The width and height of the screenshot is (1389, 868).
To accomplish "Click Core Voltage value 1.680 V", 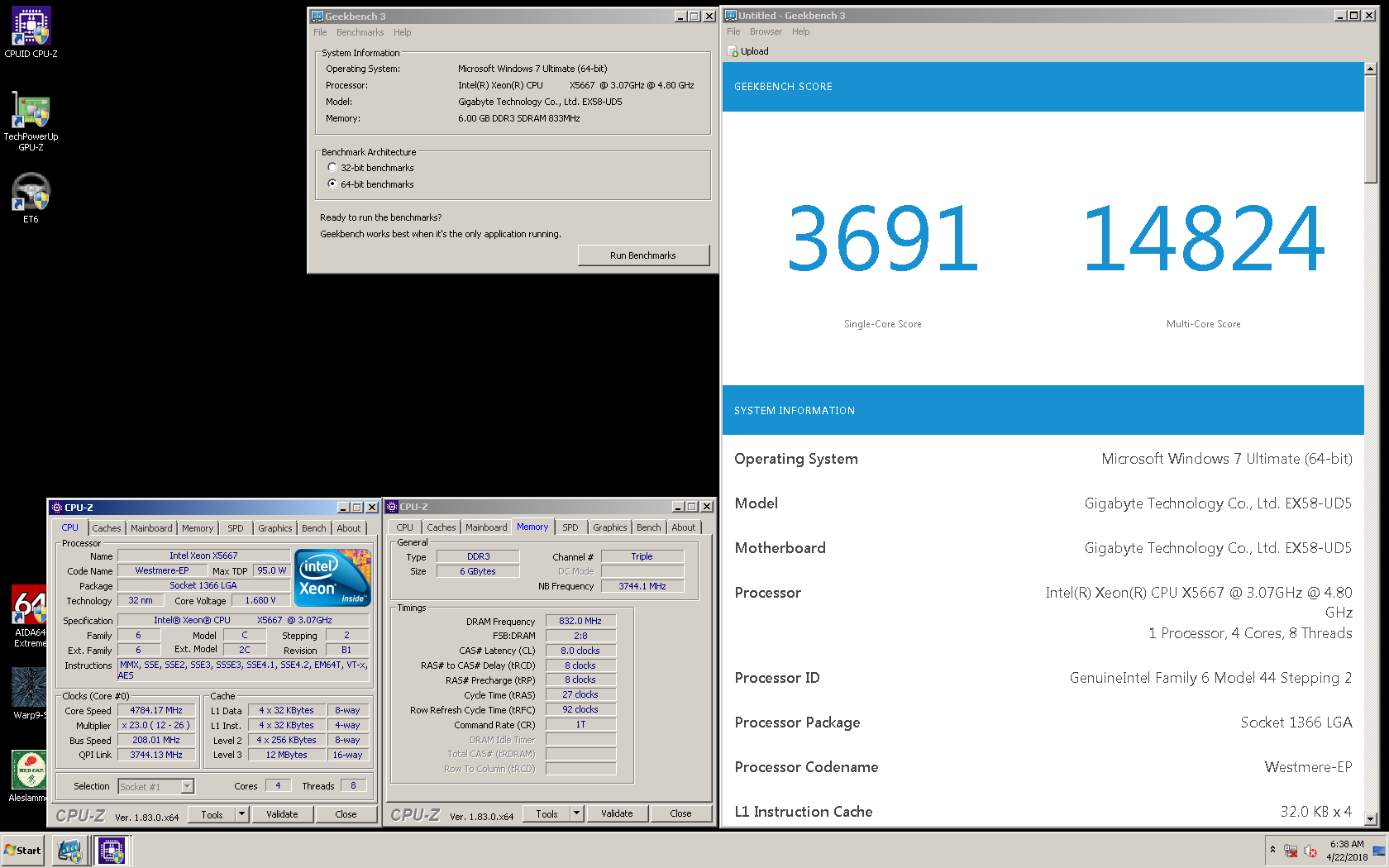I will point(260,600).
